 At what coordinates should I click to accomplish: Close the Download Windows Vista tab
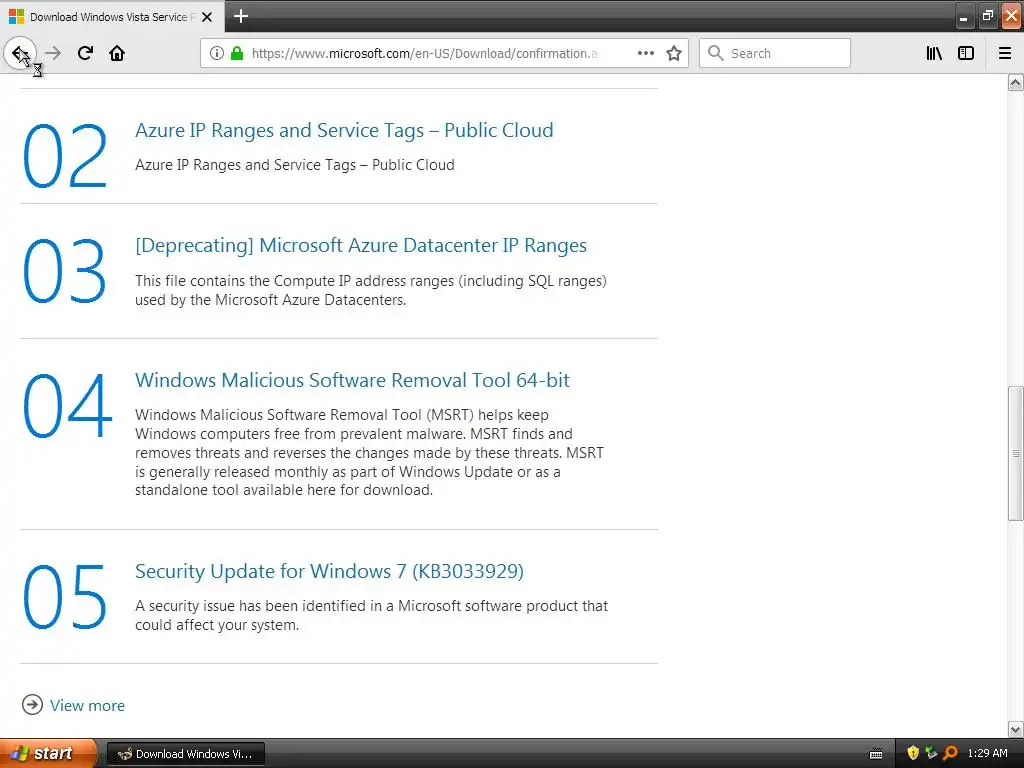click(x=207, y=17)
